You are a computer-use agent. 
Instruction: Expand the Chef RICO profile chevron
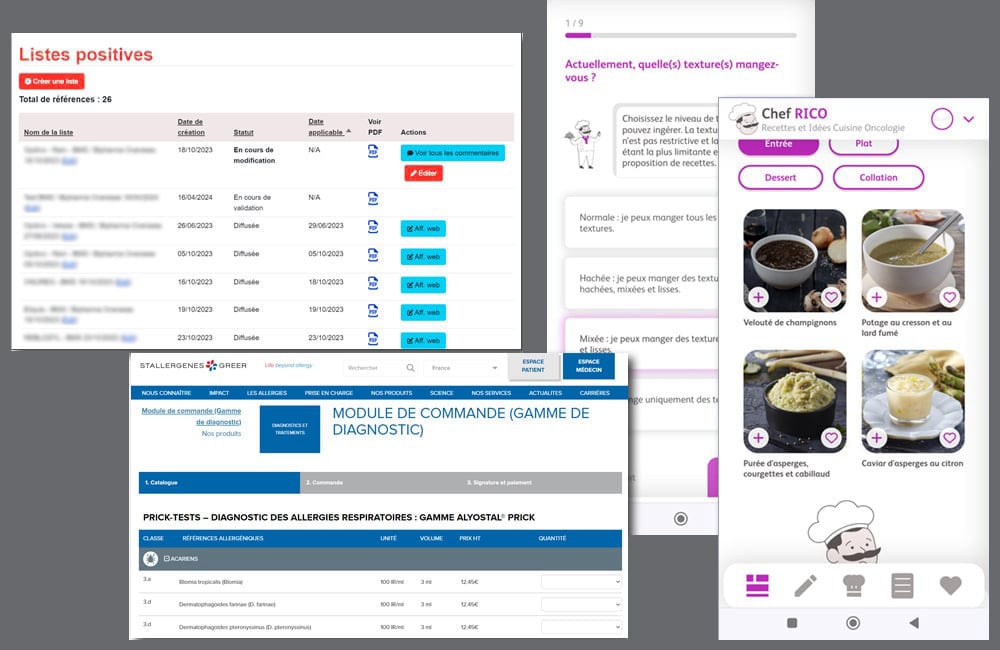(x=970, y=118)
